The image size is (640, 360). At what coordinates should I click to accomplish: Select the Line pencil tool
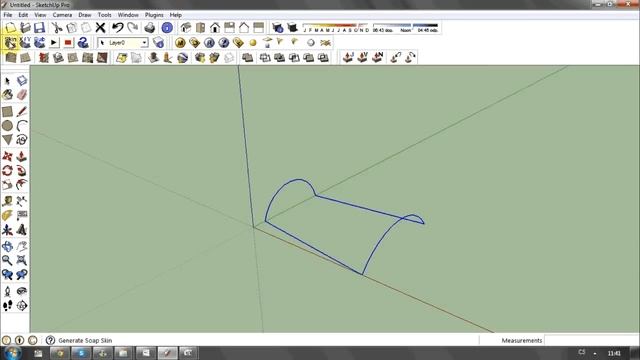[22, 111]
